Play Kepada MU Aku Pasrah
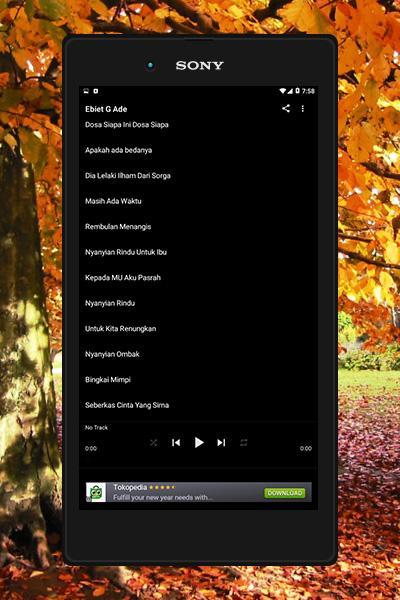 click(x=198, y=277)
